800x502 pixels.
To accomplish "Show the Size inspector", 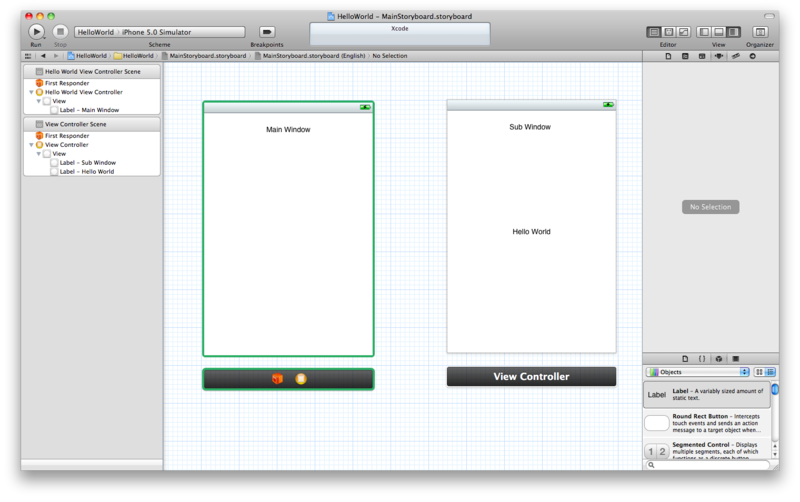I will click(x=736, y=56).
